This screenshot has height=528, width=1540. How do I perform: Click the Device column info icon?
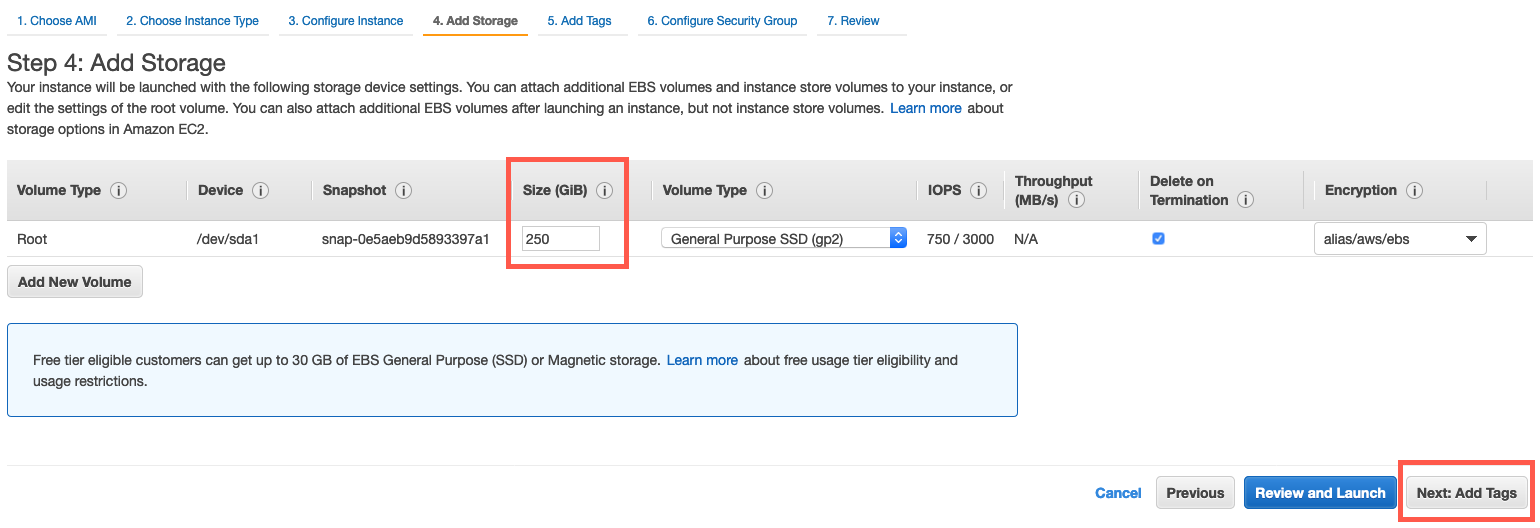[261, 191]
